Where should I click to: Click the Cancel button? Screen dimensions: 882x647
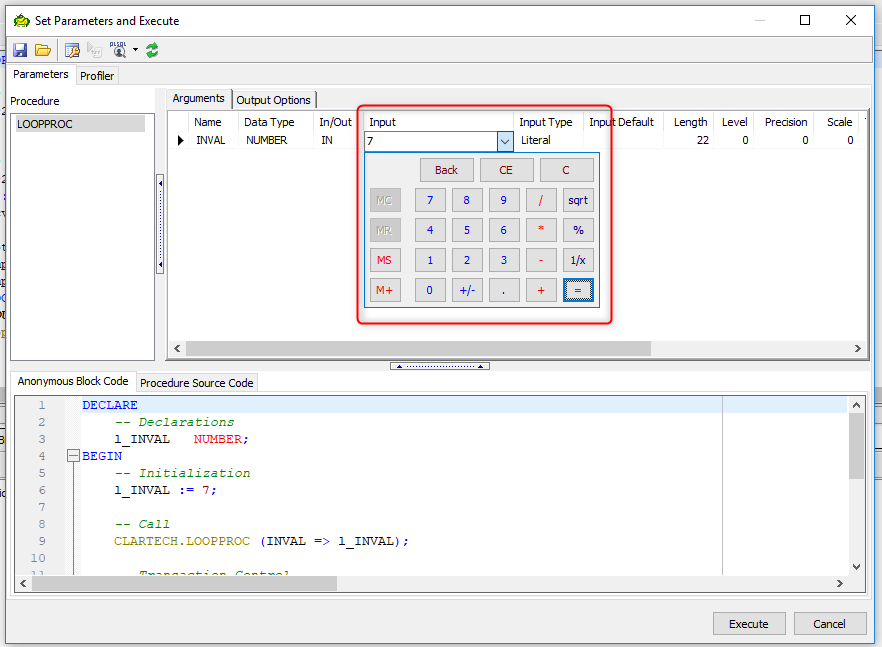click(x=829, y=623)
